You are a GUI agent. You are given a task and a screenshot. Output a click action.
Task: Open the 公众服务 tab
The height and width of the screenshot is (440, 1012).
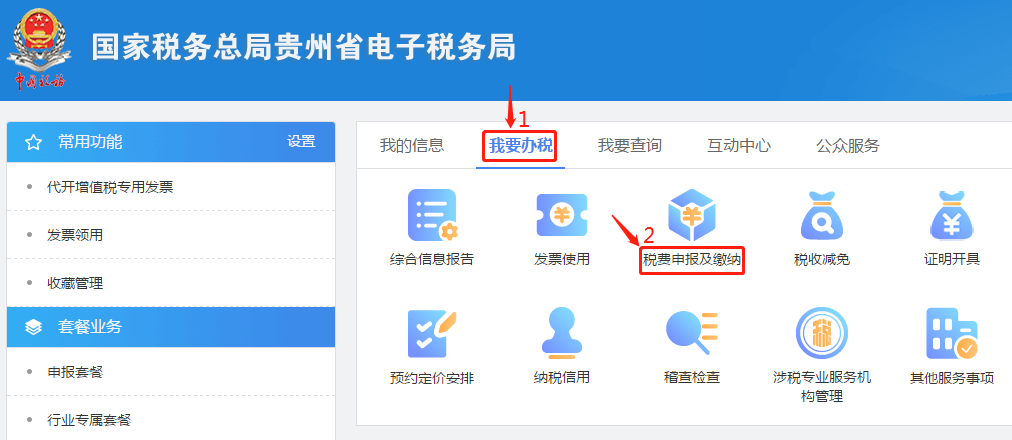point(847,146)
